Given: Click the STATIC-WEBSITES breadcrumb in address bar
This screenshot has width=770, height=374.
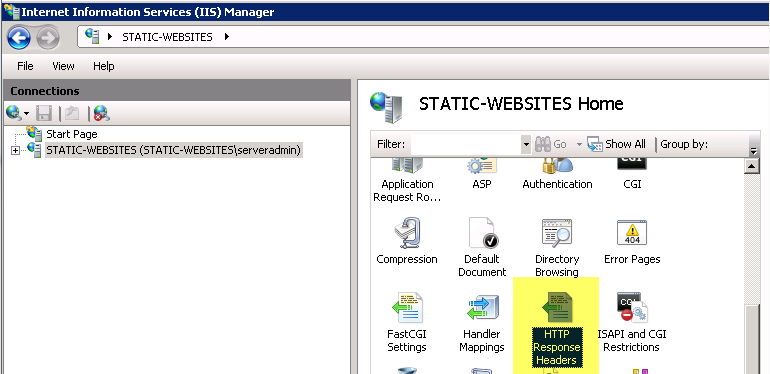Looking at the screenshot, I should click(167, 37).
